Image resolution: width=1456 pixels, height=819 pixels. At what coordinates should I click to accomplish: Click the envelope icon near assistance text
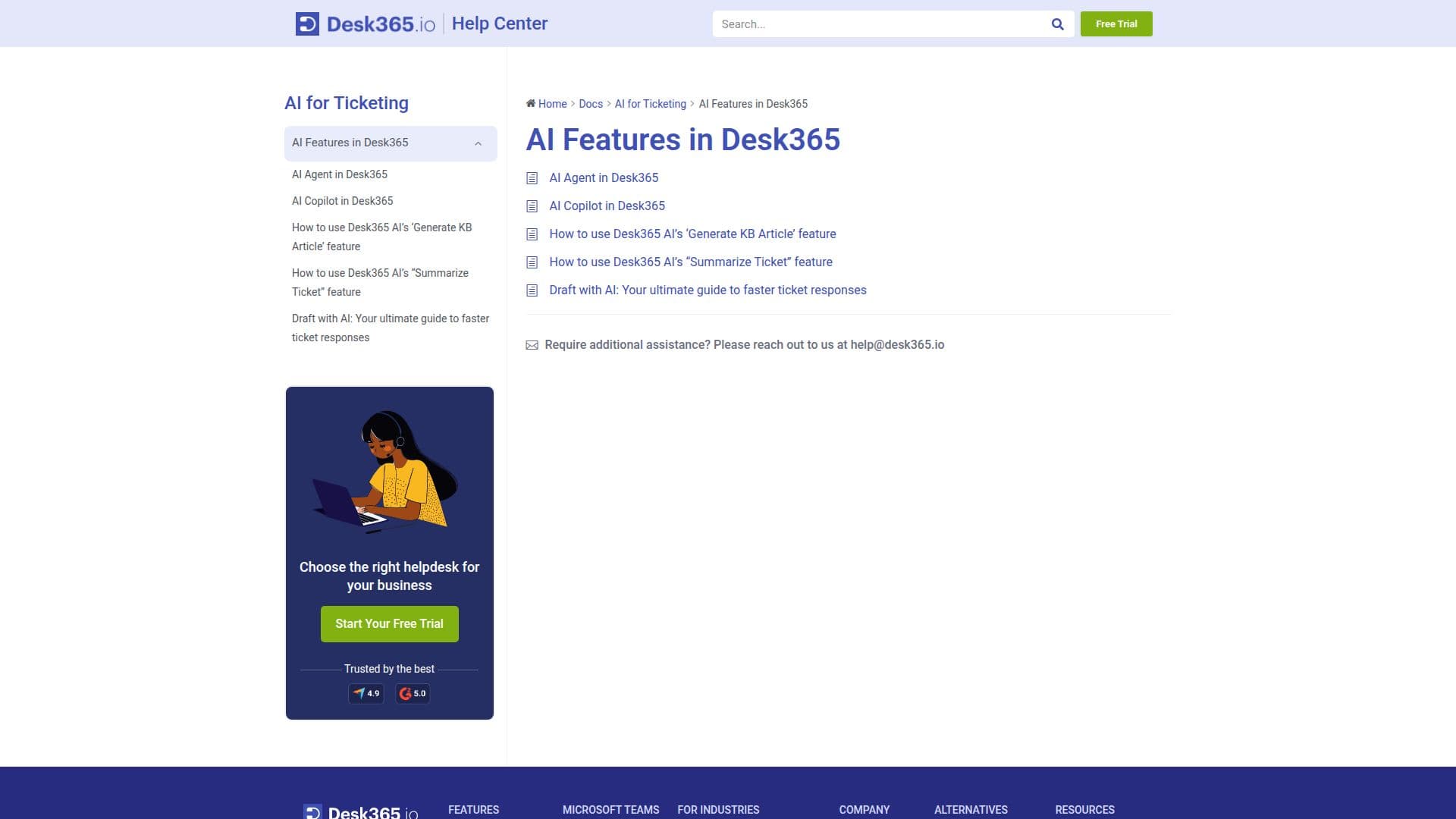[x=532, y=345]
